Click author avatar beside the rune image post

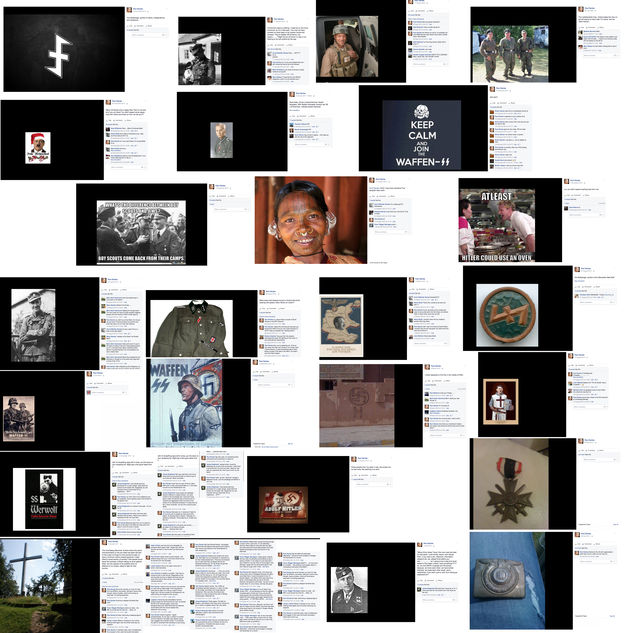coord(129,10)
